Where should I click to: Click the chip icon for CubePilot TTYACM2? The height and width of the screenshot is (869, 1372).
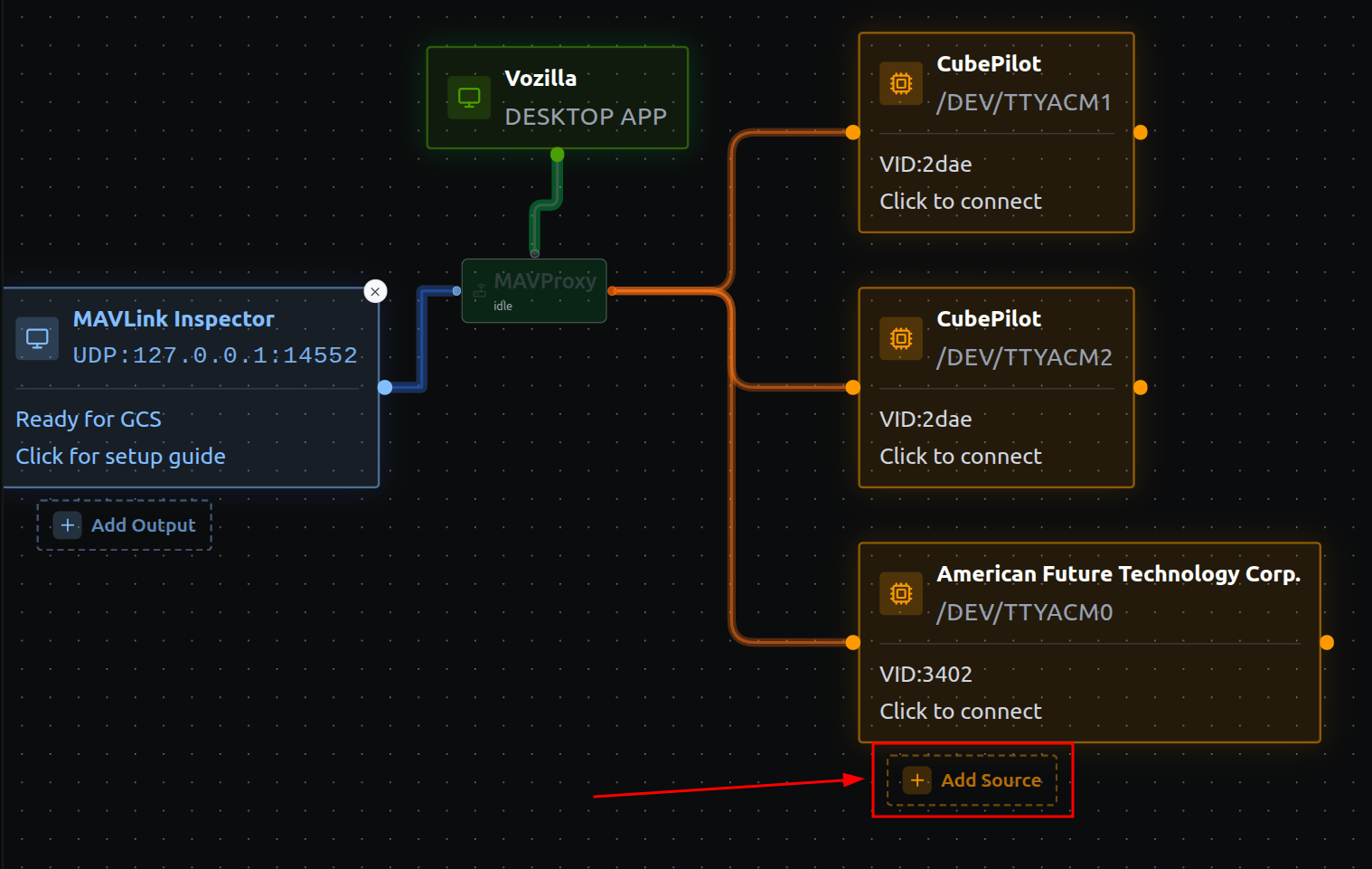[901, 338]
